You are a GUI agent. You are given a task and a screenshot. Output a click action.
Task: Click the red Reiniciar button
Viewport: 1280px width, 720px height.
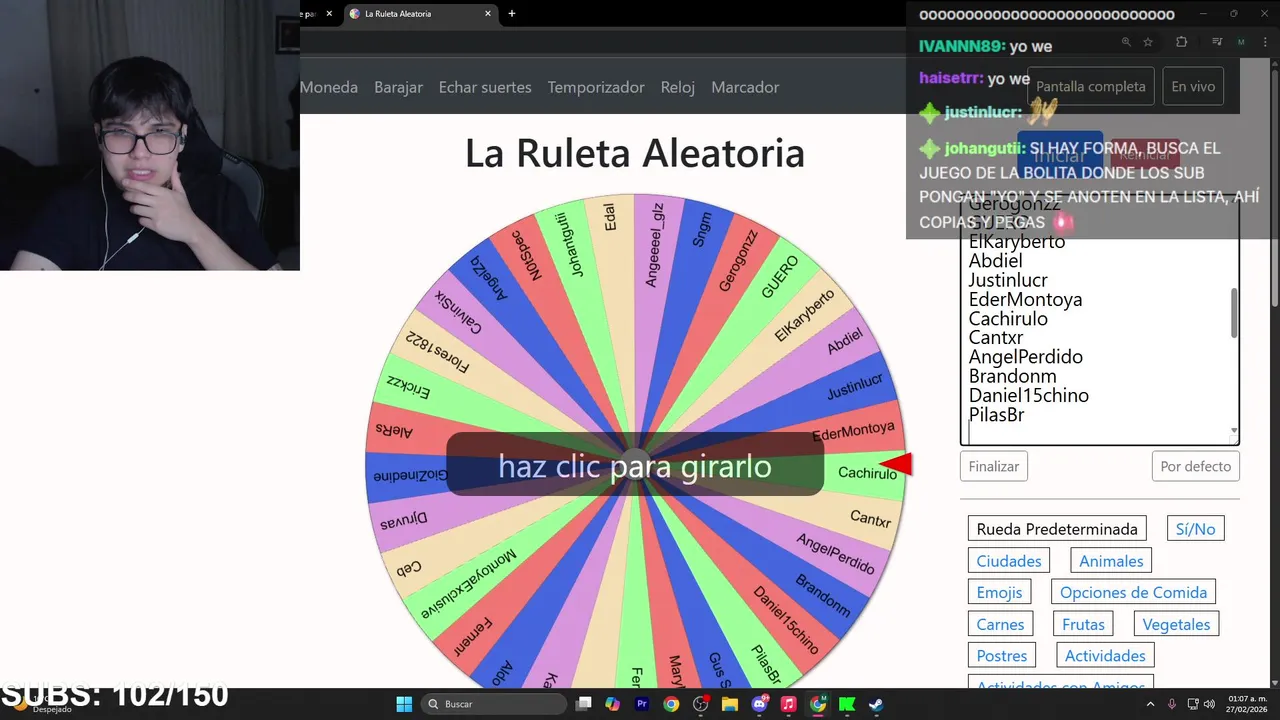1145,155
